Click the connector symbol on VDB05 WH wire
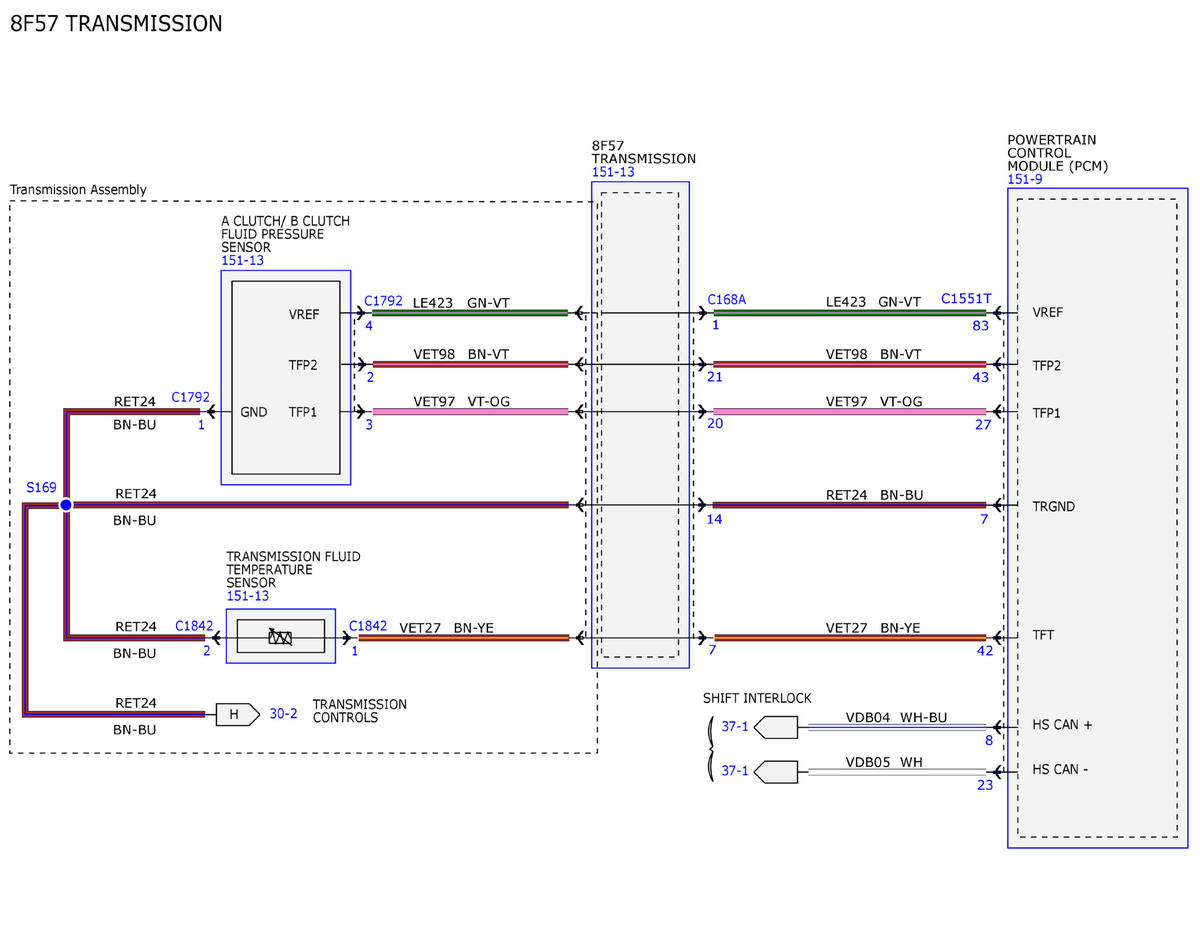Screen dimensions: 1200x927 tap(776, 772)
